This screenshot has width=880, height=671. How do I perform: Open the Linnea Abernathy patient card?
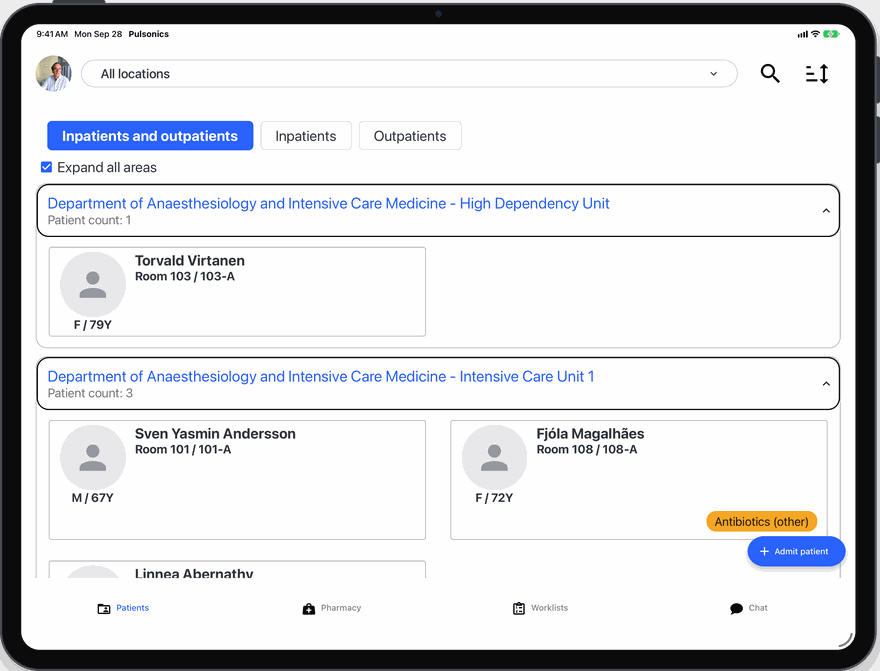[237, 569]
